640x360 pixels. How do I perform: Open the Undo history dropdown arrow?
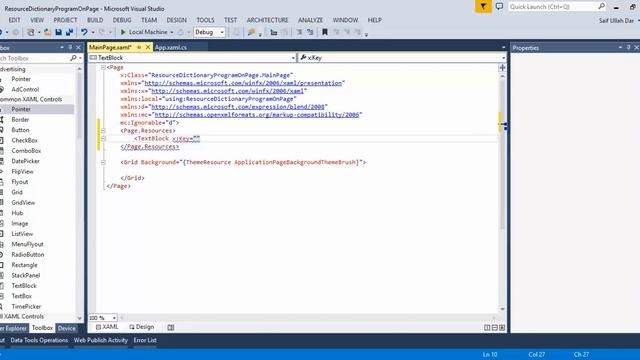93,32
